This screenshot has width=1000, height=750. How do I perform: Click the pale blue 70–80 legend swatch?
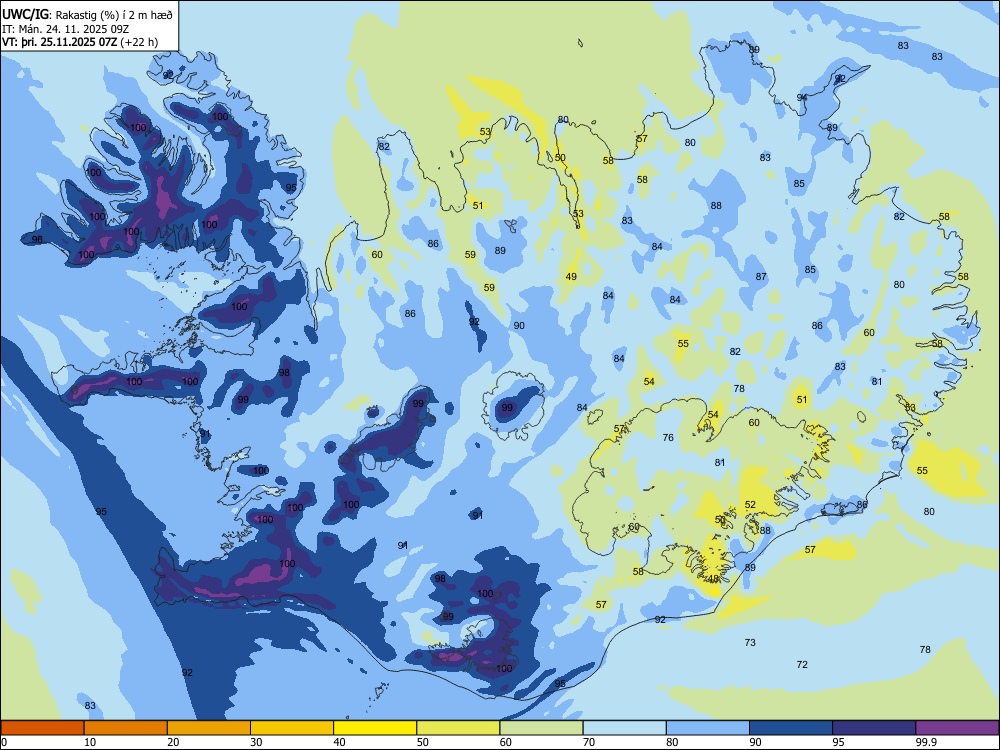(624, 728)
